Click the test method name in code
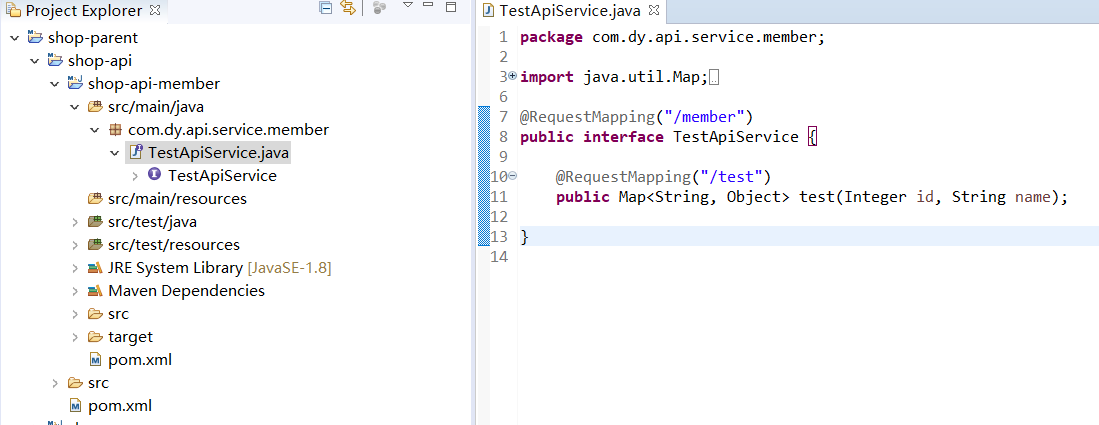The width and height of the screenshot is (1099, 425). coord(817,197)
